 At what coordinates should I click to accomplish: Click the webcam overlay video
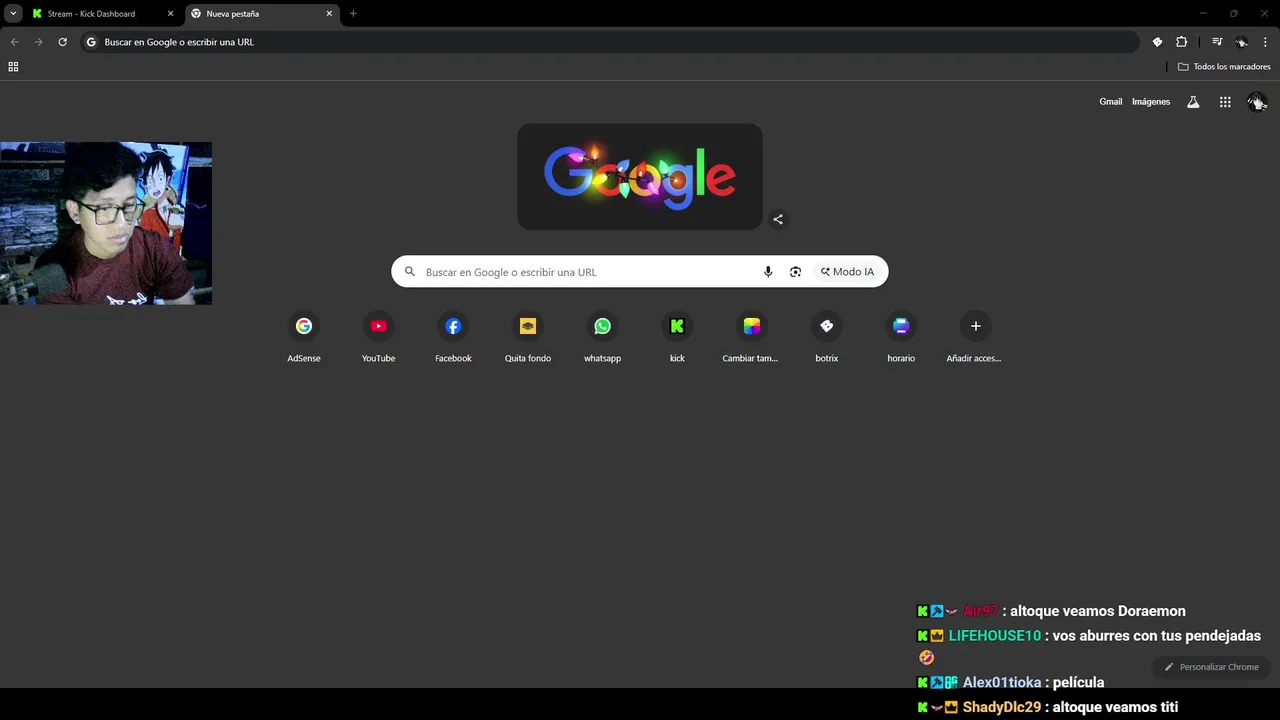(x=106, y=223)
